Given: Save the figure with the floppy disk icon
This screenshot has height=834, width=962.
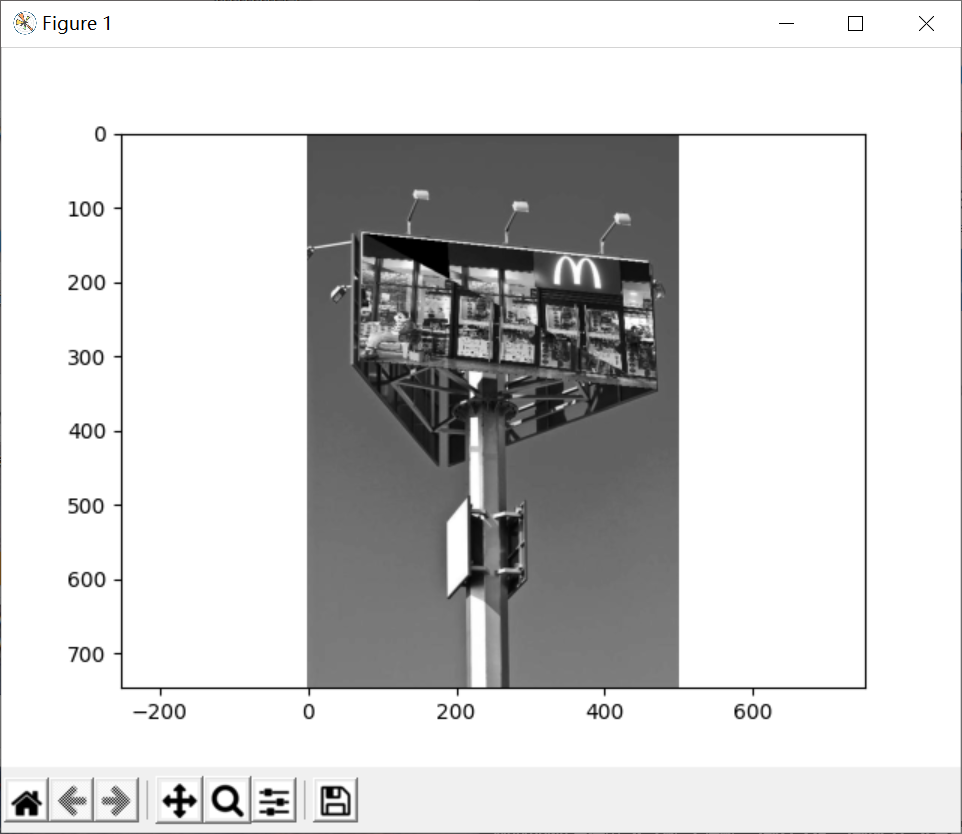Looking at the screenshot, I should [x=335, y=801].
